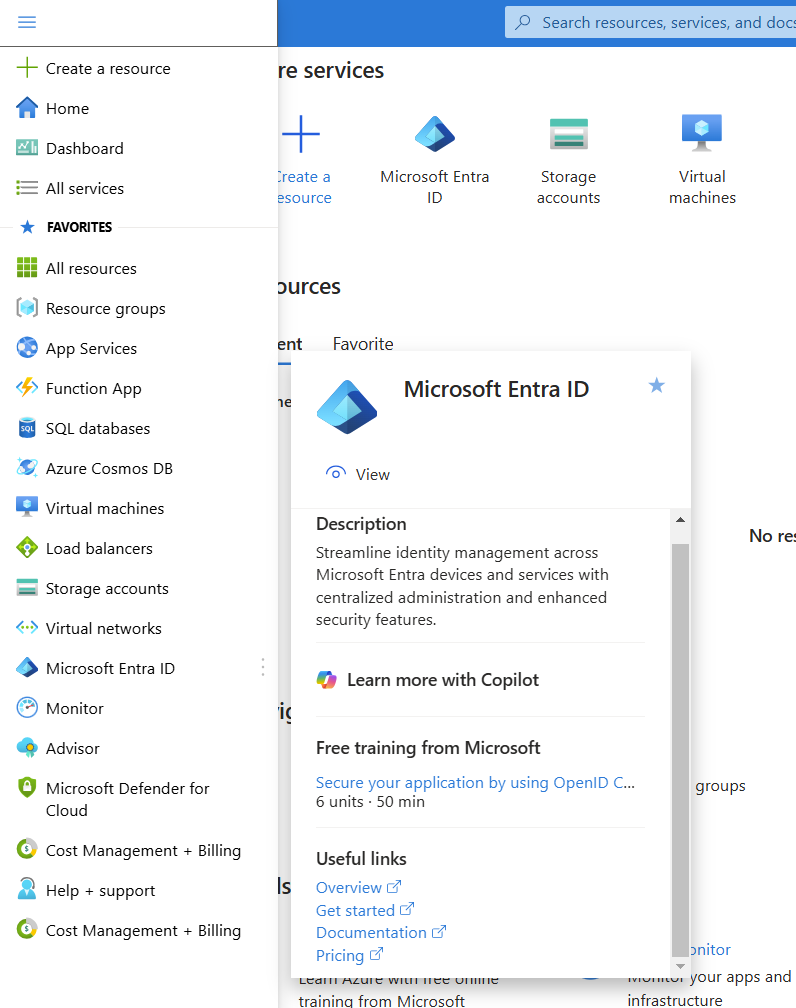
Task: Select Dashboard text in sidebar menu
Action: click(85, 148)
